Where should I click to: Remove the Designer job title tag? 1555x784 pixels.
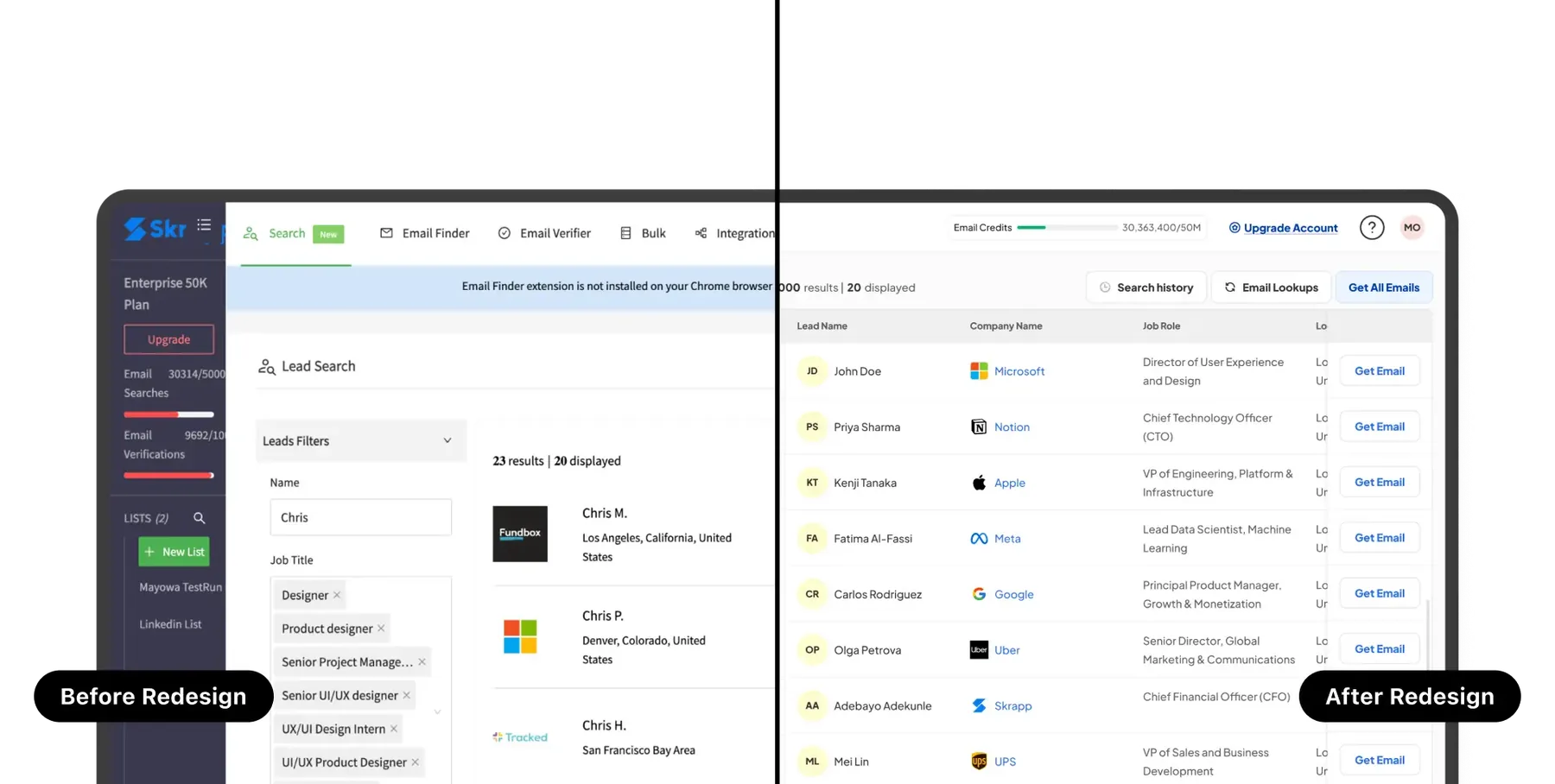[x=337, y=595]
